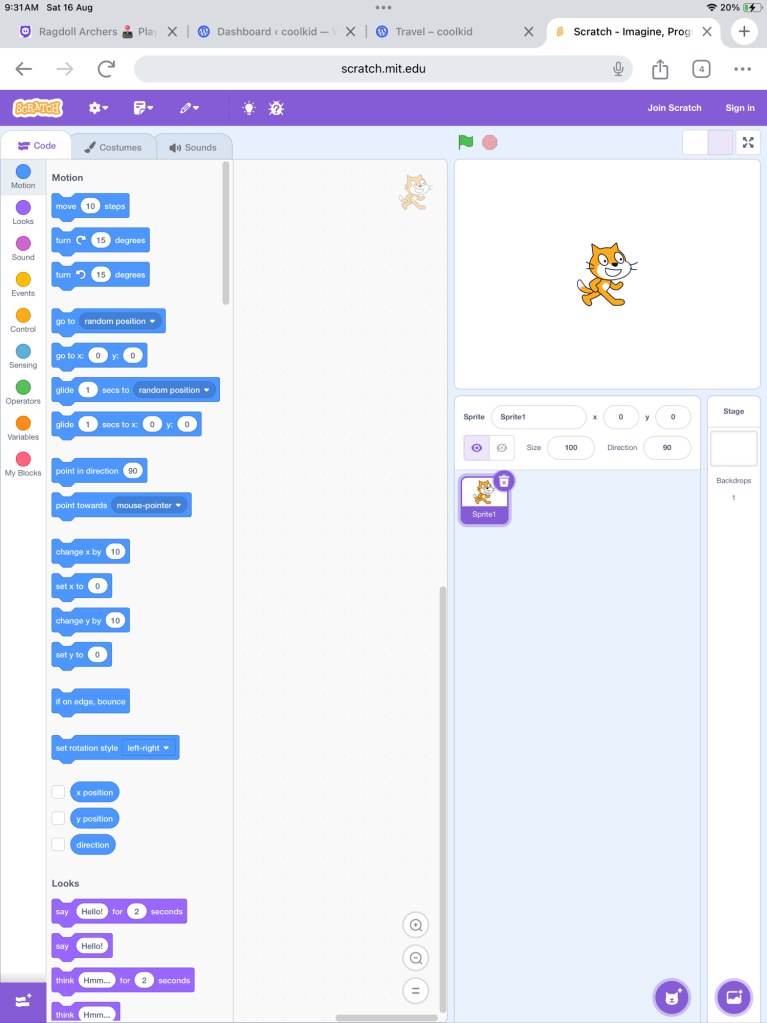767x1023 pixels.
Task: Hide the sprite using crossed-eye toggle
Action: coord(502,447)
